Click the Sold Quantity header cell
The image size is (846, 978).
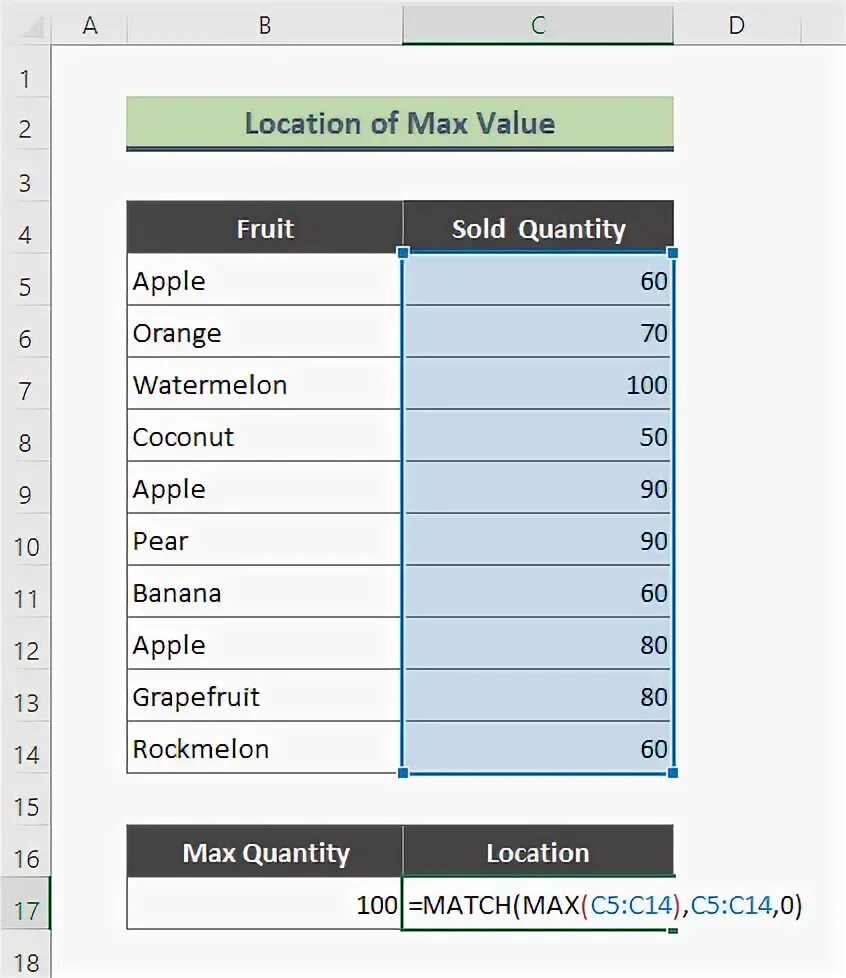(538, 228)
